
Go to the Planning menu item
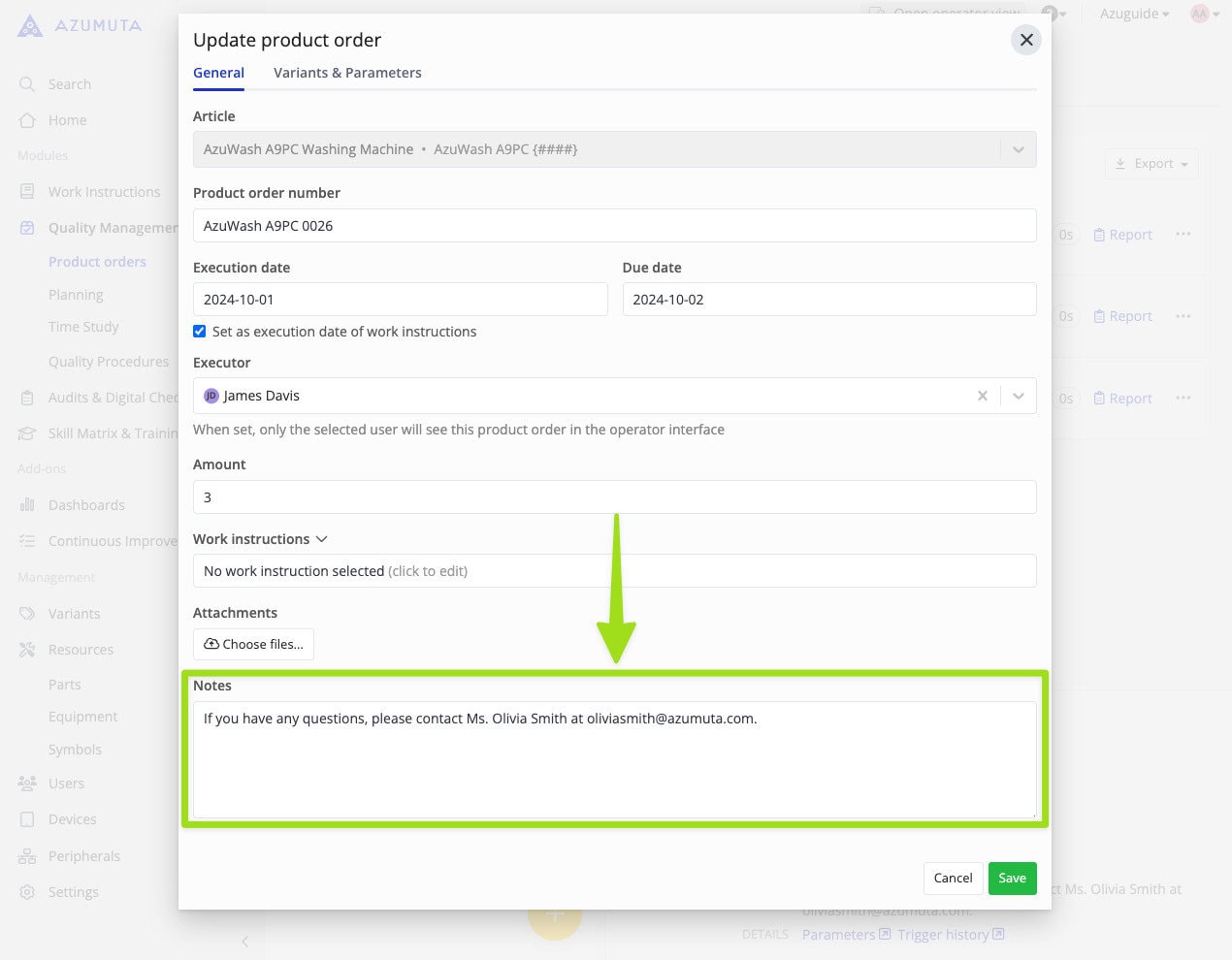point(78,294)
